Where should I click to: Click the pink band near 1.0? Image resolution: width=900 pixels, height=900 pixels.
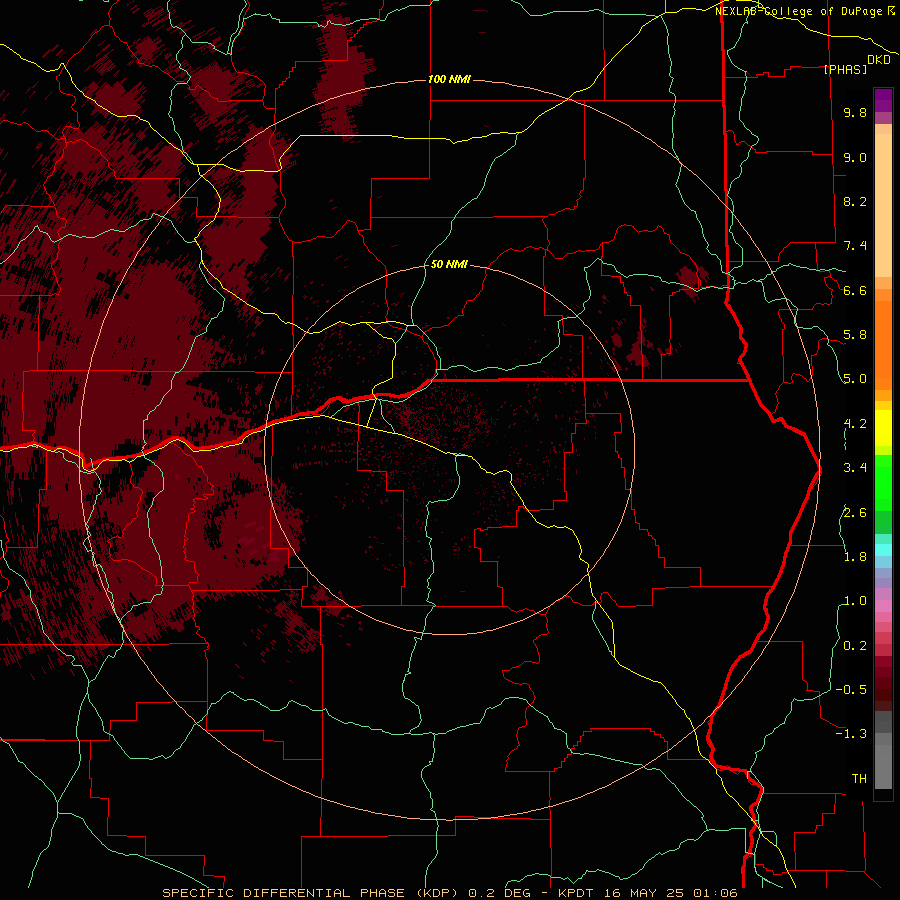click(x=883, y=606)
